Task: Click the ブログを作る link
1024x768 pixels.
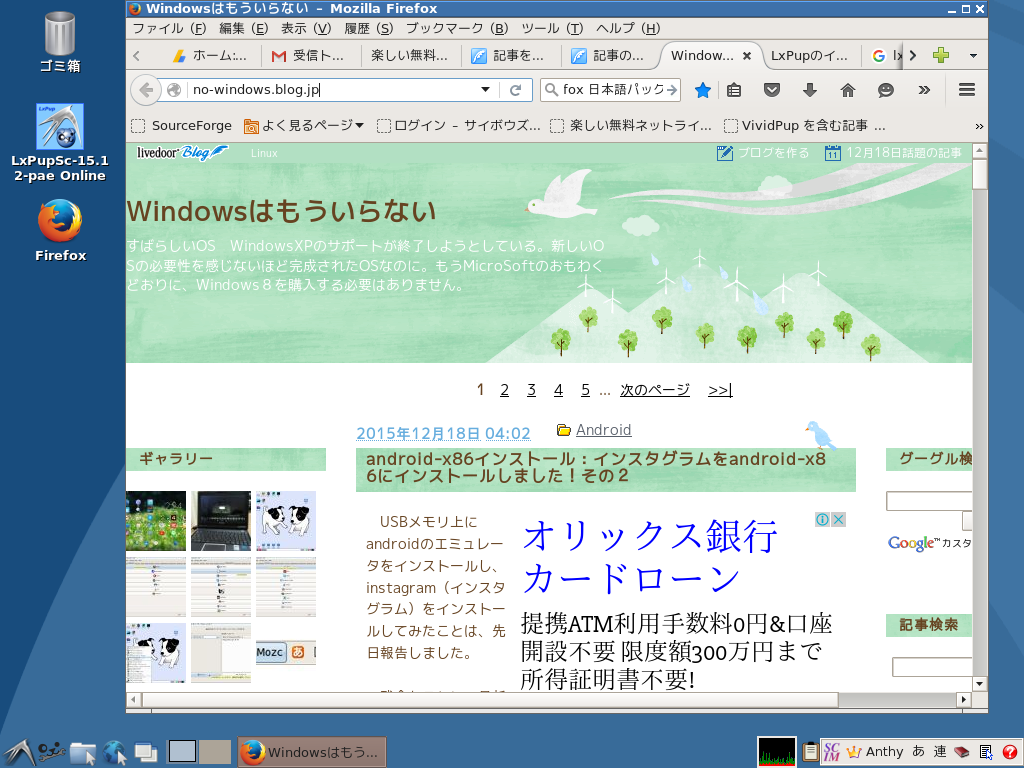Action: click(764, 153)
